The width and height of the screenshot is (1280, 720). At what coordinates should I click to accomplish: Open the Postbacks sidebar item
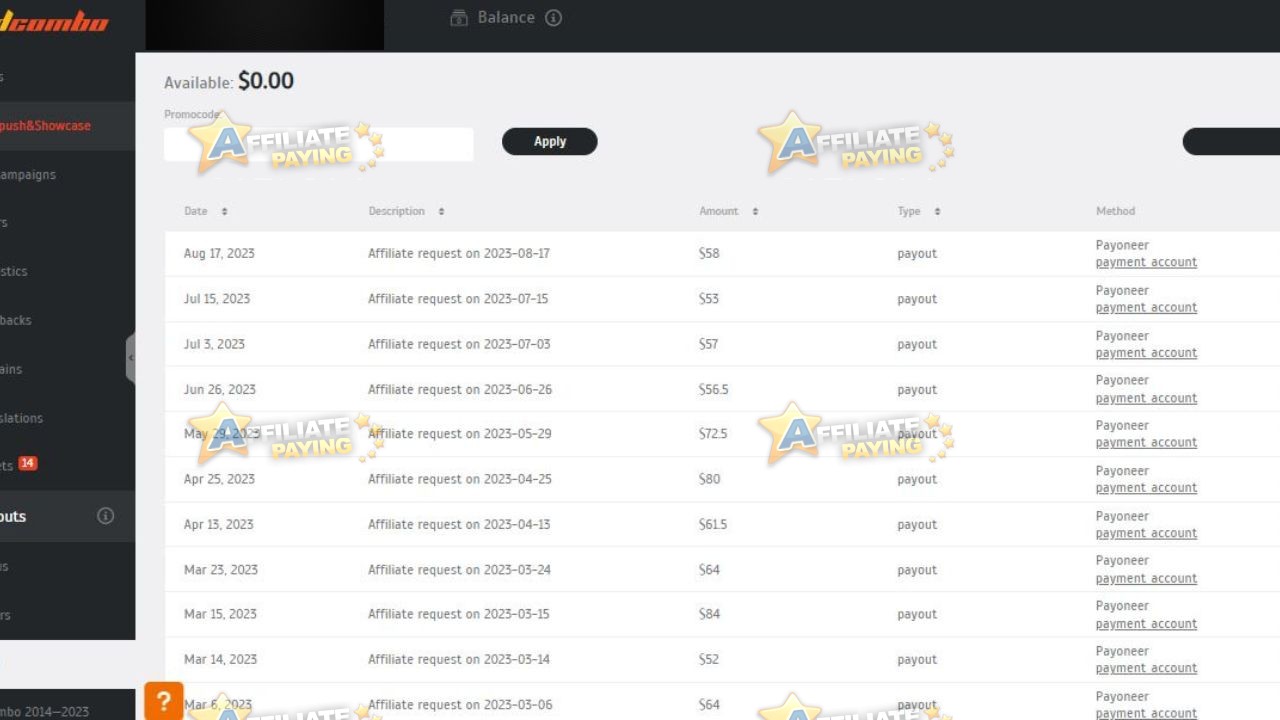(x=16, y=321)
